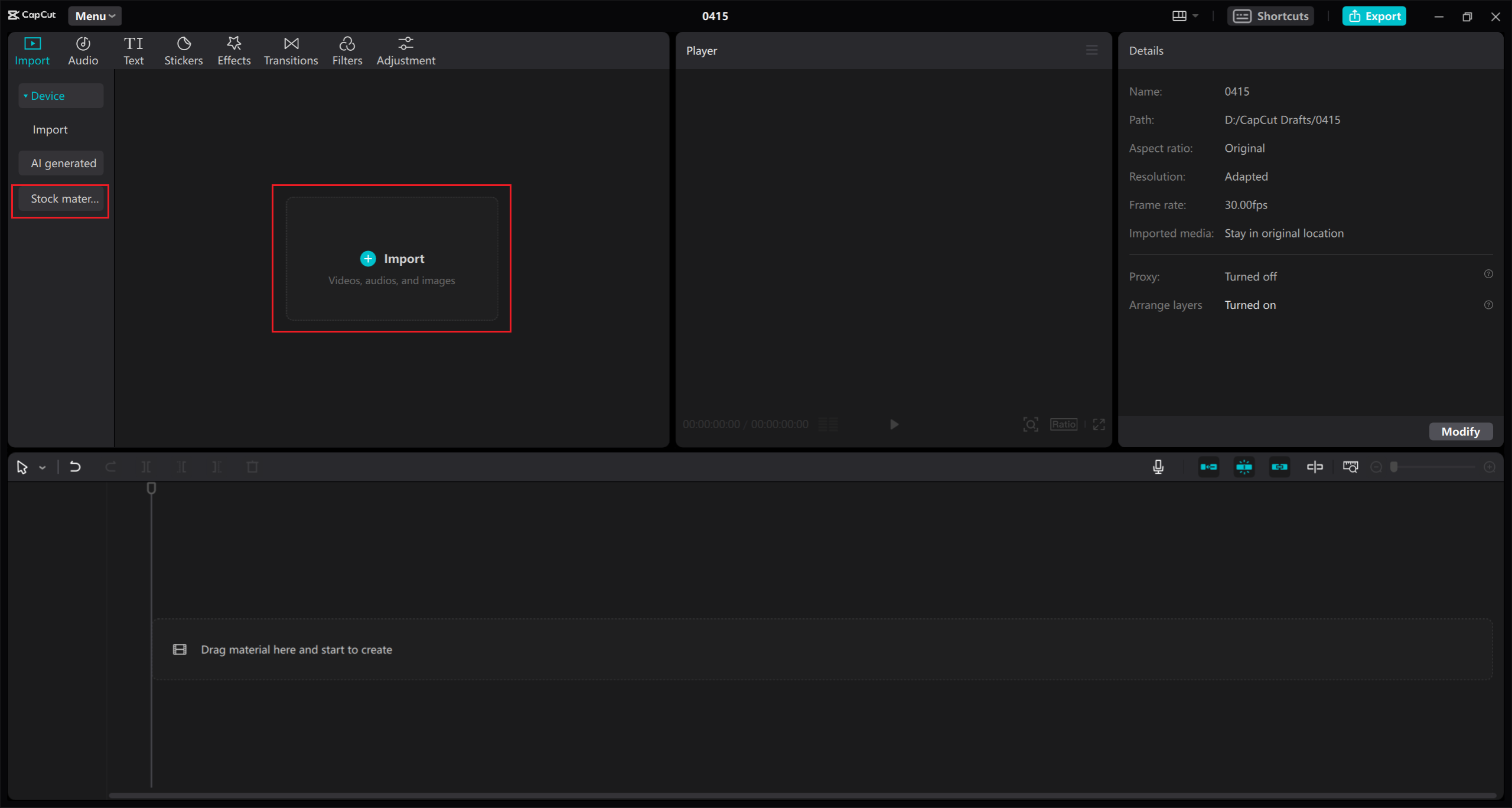Click the delete-right trim tool
1512x808 pixels.
217,467
